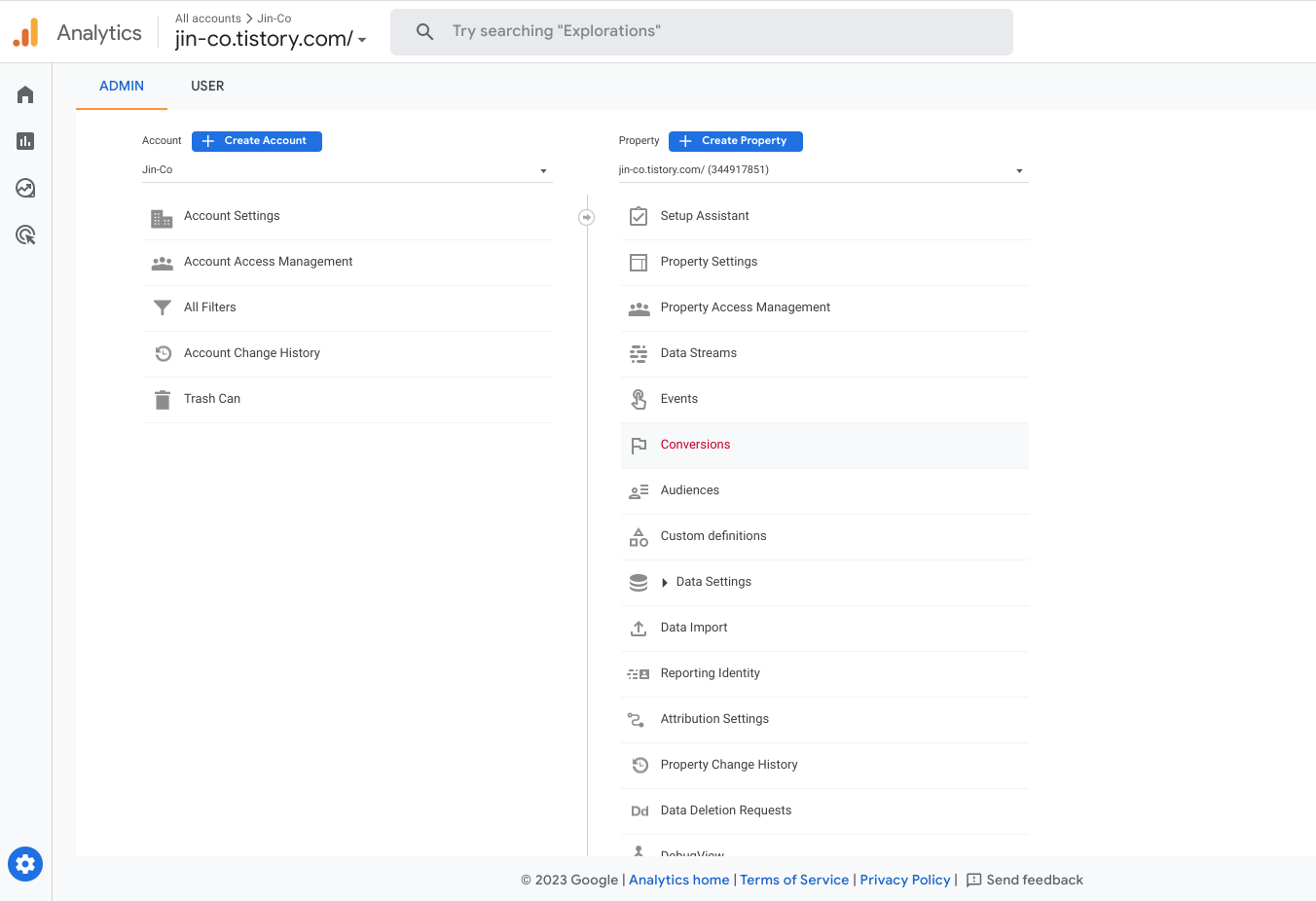Expand the Data Settings triangle
This screenshot has height=901, width=1316.
pyautogui.click(x=665, y=583)
